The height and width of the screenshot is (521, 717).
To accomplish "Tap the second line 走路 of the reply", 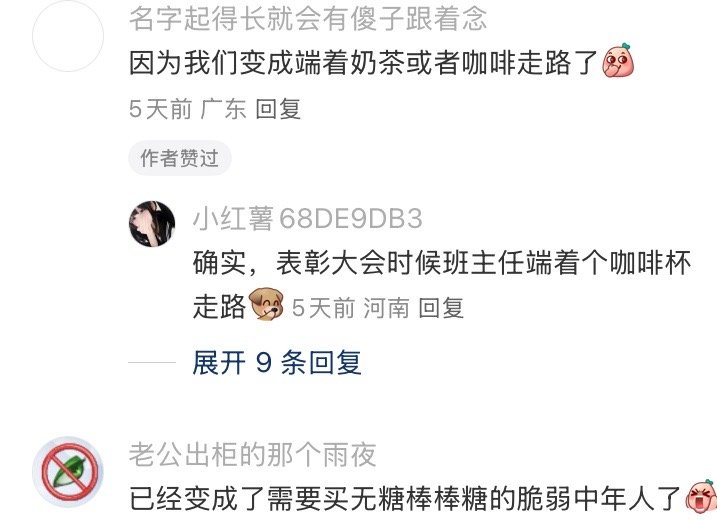I will pyautogui.click(x=219, y=306).
